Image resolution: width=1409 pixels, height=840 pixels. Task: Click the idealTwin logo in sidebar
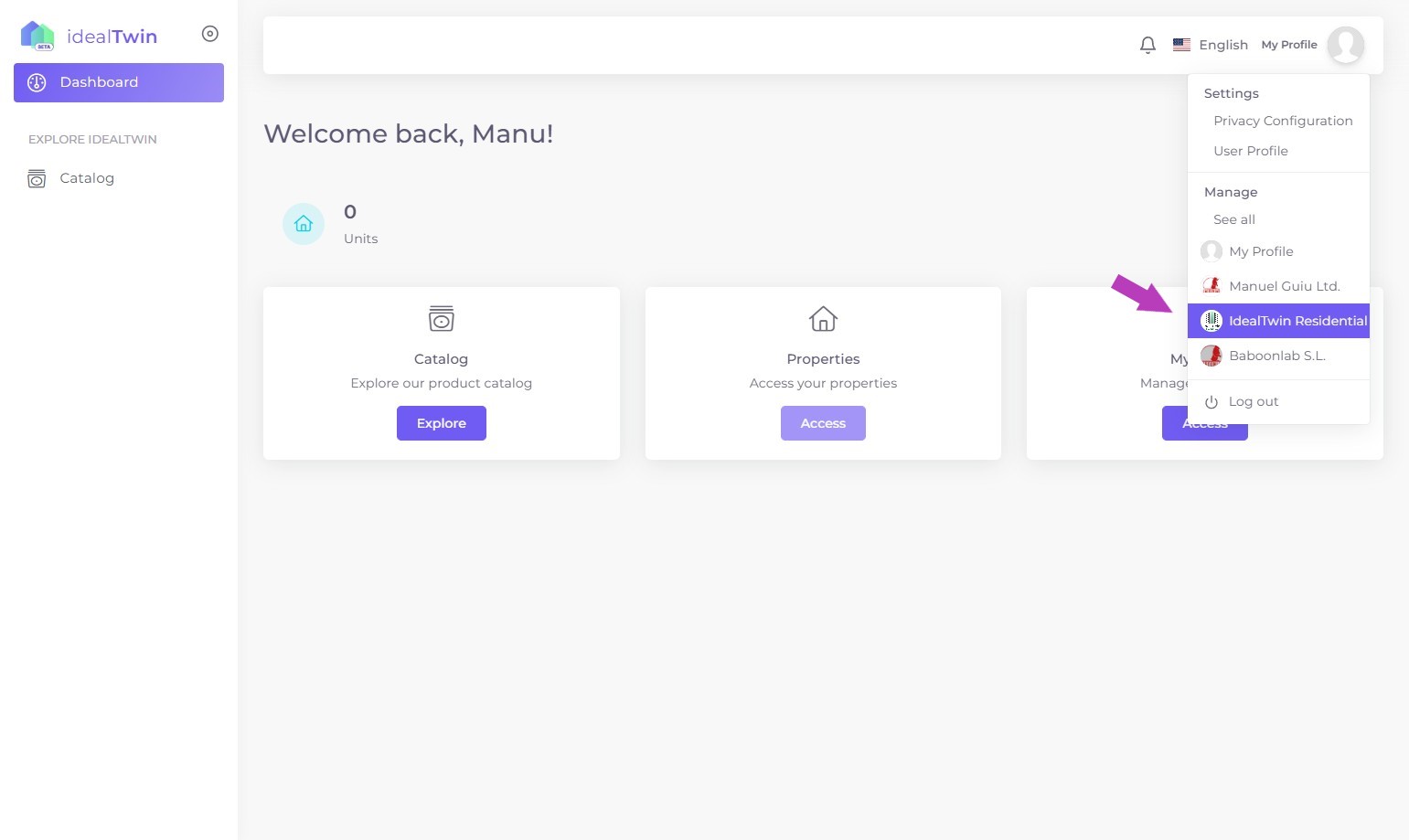pyautogui.click(x=89, y=36)
